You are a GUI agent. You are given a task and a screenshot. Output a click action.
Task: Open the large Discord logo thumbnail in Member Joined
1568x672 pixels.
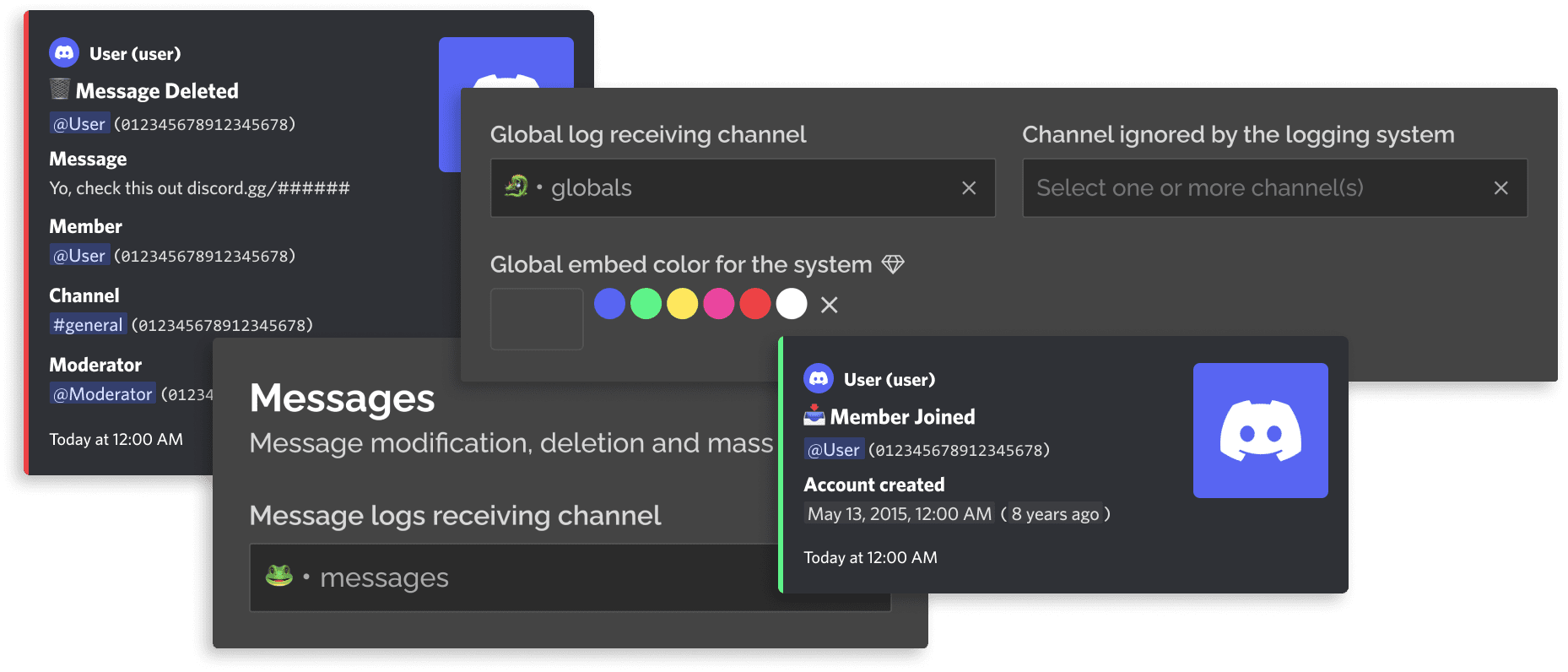[x=1260, y=431]
